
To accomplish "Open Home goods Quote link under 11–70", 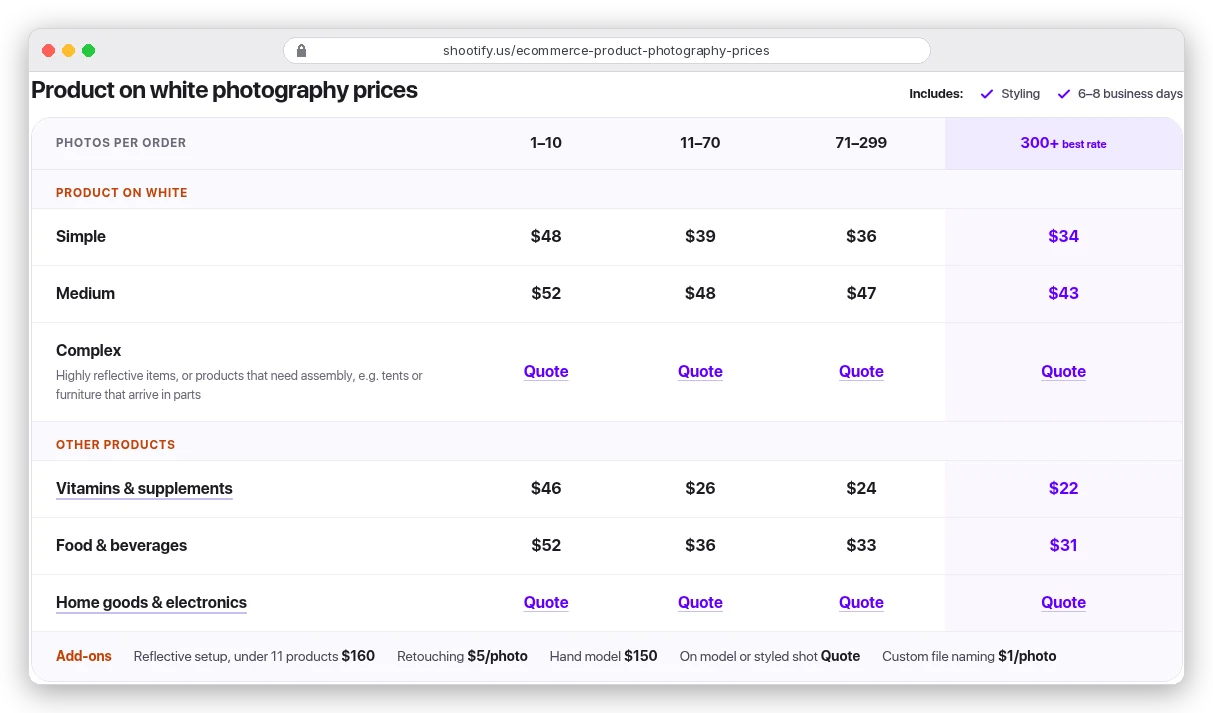I will pos(700,602).
